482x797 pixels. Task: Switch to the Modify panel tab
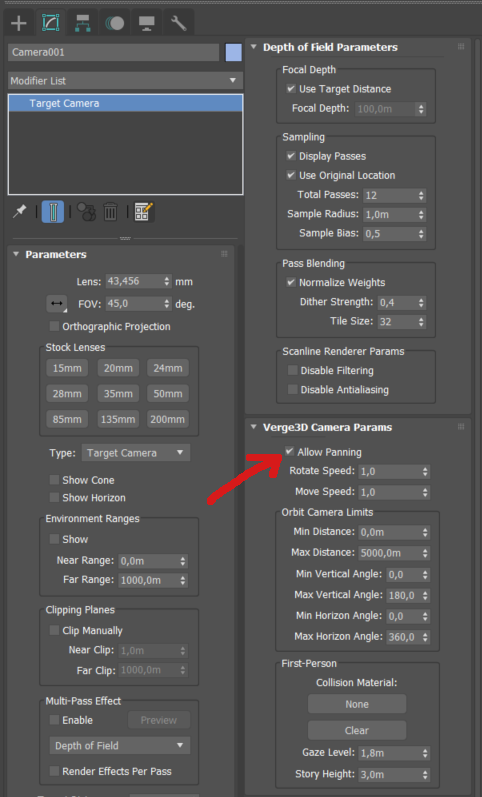tap(50, 23)
